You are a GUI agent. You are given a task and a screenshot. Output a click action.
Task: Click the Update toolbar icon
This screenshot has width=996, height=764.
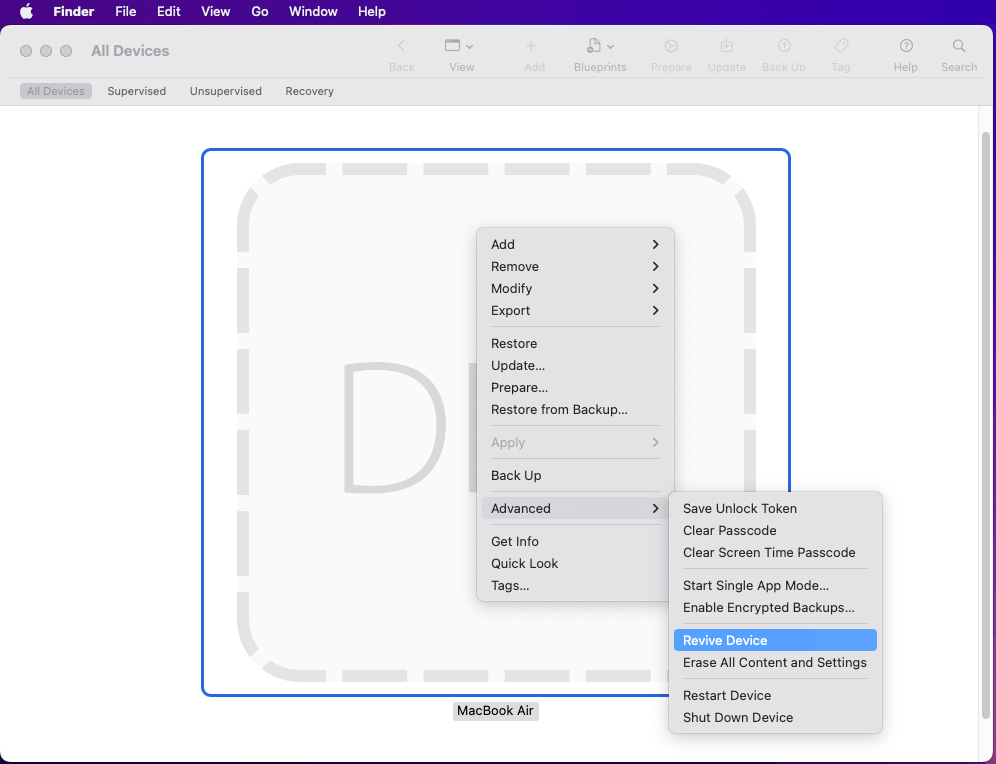[x=727, y=46]
